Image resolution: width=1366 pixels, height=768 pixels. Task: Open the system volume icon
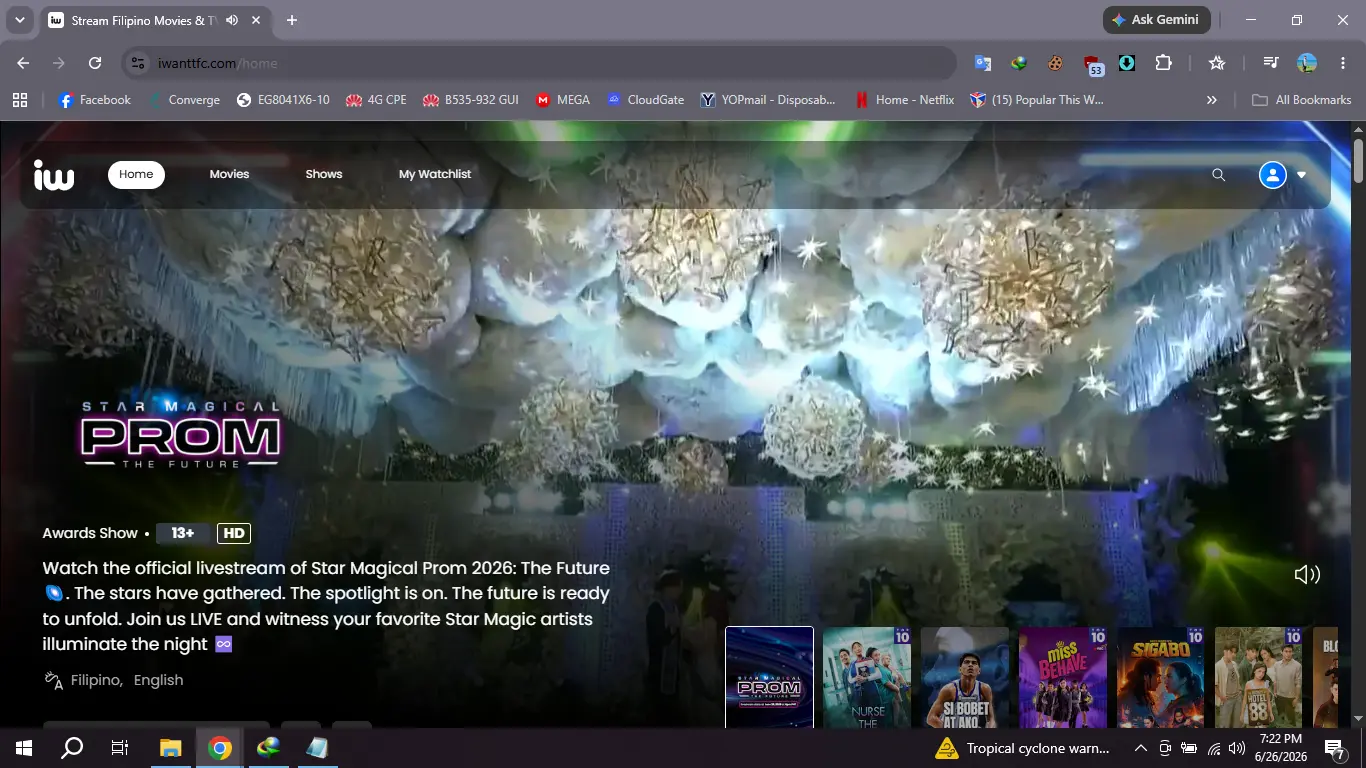[1237, 748]
